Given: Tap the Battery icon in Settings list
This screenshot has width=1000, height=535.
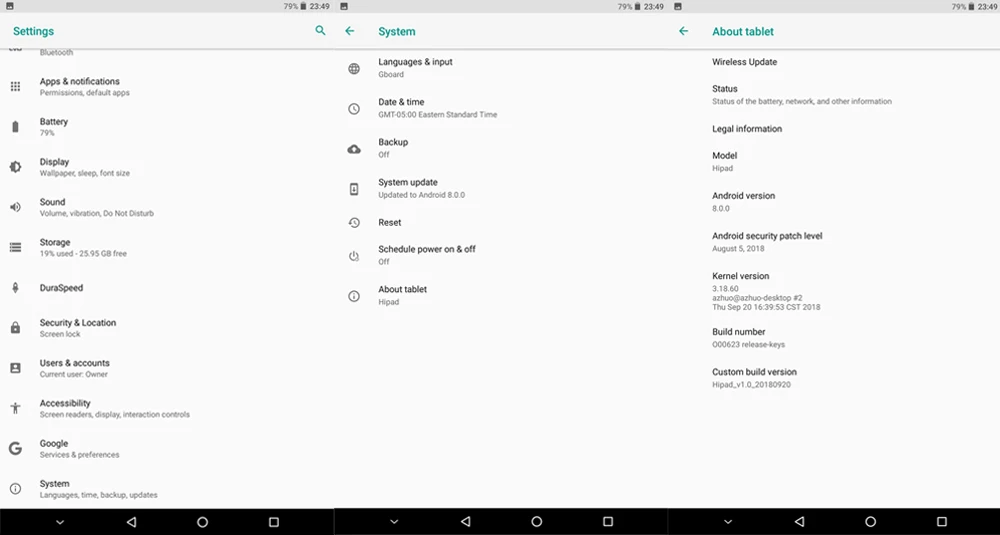Looking at the screenshot, I should click(x=15, y=127).
